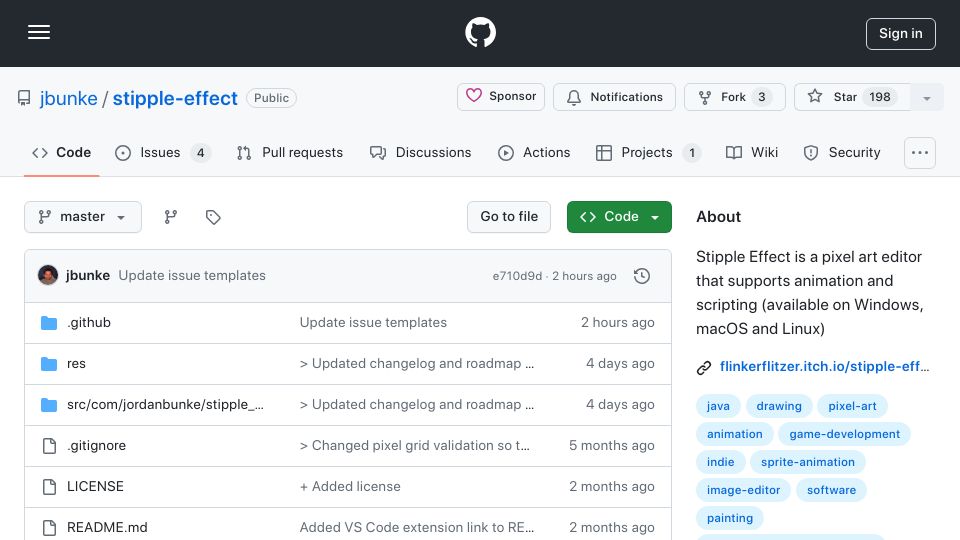Open 'Added VS Code extension link' commit message
Viewport: 960px width, 540px height.
pyautogui.click(x=416, y=527)
